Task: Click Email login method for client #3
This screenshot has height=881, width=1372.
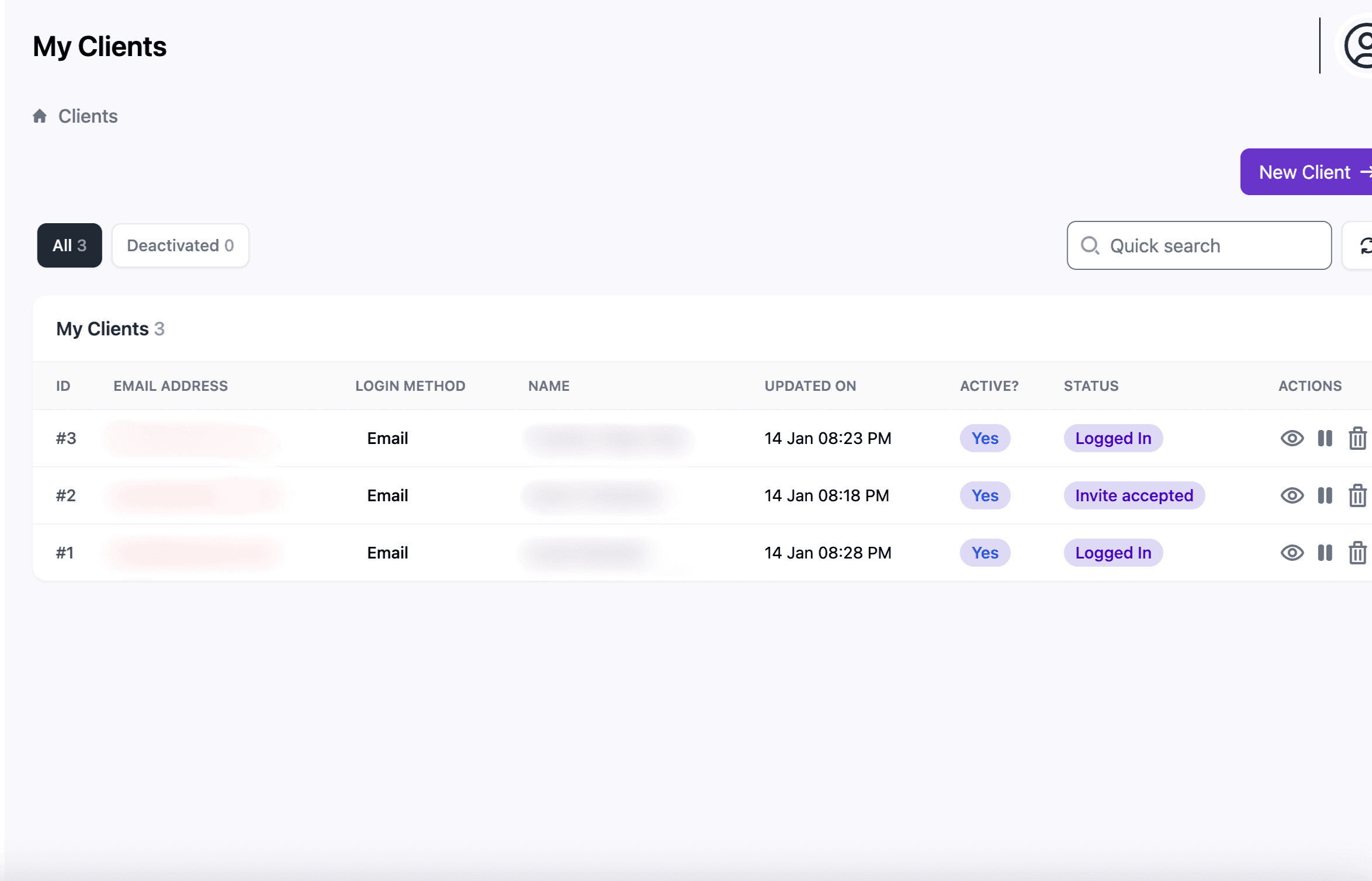Action: pos(387,438)
